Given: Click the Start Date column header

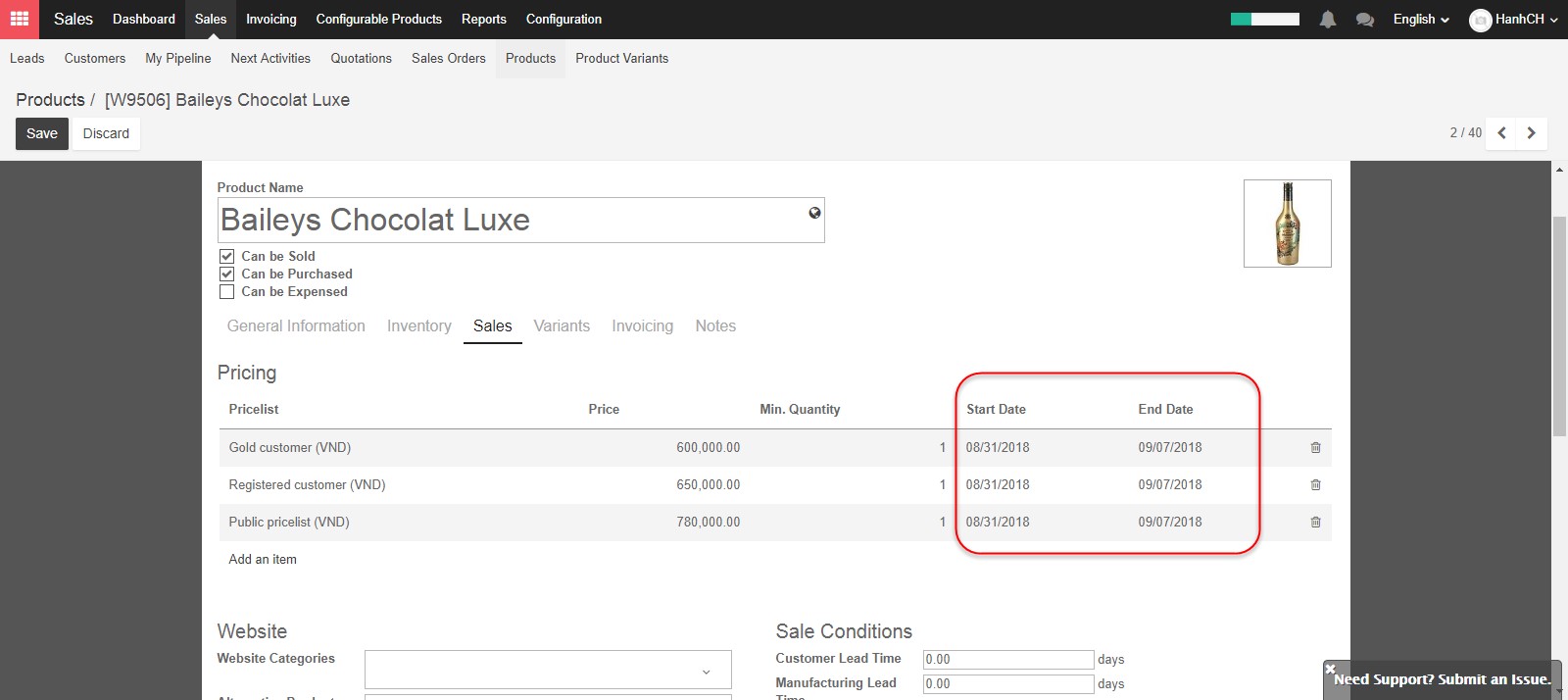Looking at the screenshot, I should (x=997, y=410).
